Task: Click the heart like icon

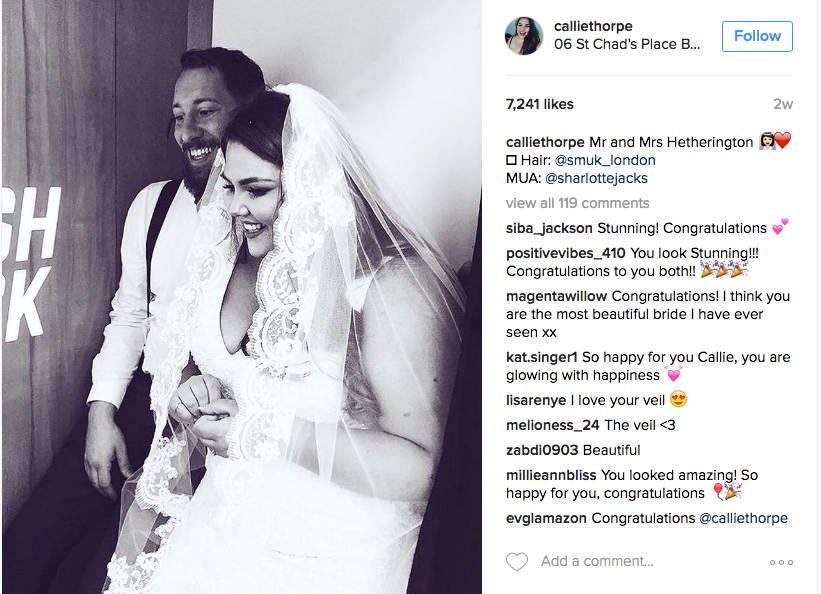Action: [517, 562]
